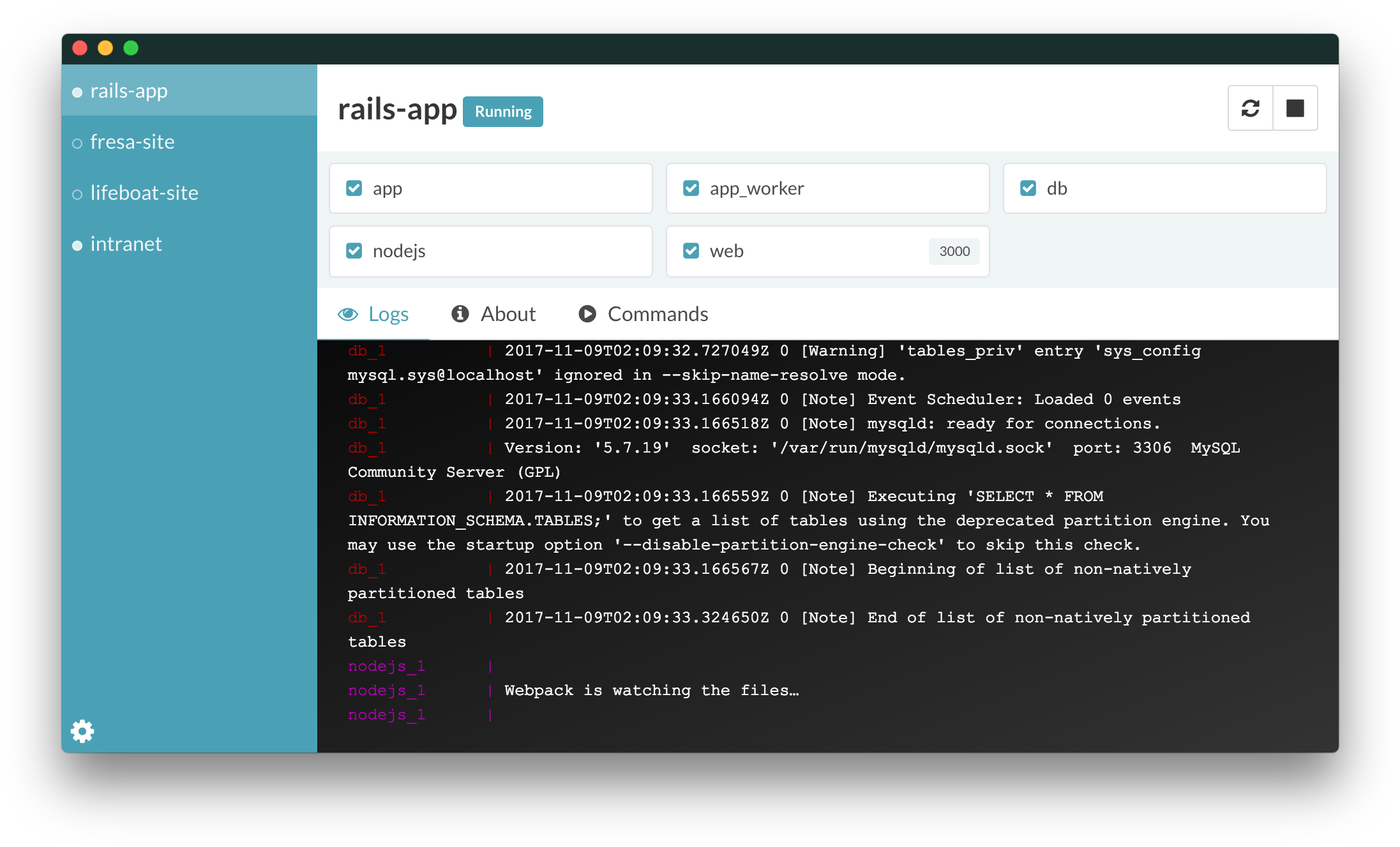Open settings via the gear icon
1400x847 pixels.
pyautogui.click(x=82, y=731)
